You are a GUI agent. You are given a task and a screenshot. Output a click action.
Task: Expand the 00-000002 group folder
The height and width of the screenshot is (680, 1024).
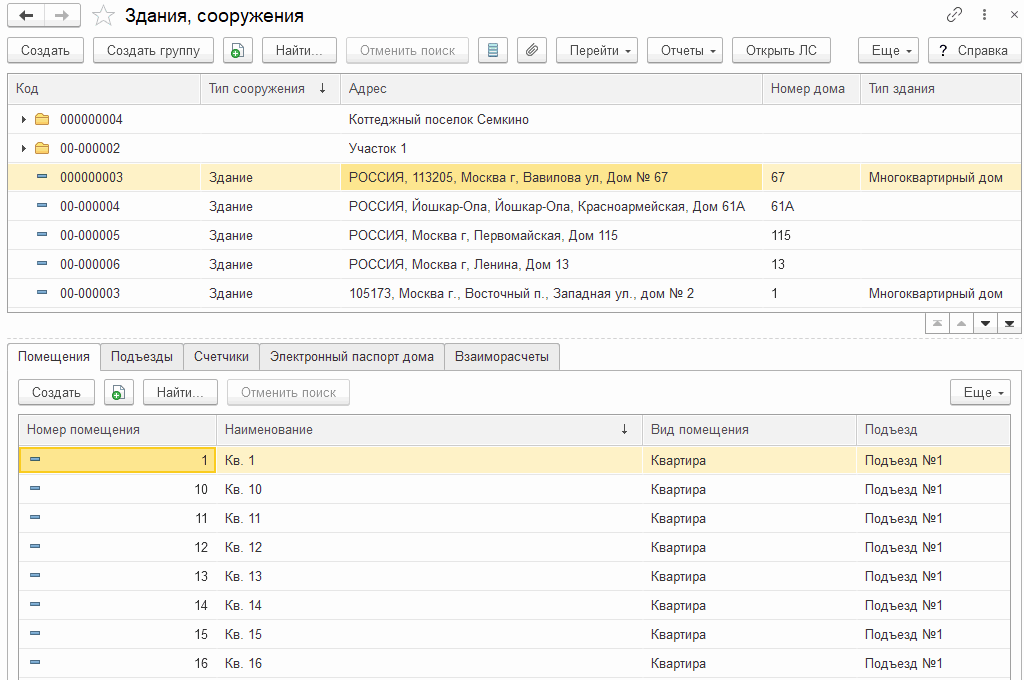pyautogui.click(x=24, y=148)
